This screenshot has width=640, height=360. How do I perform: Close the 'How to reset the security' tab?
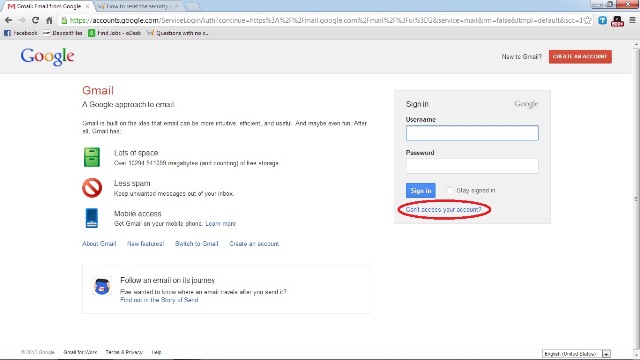(176, 7)
